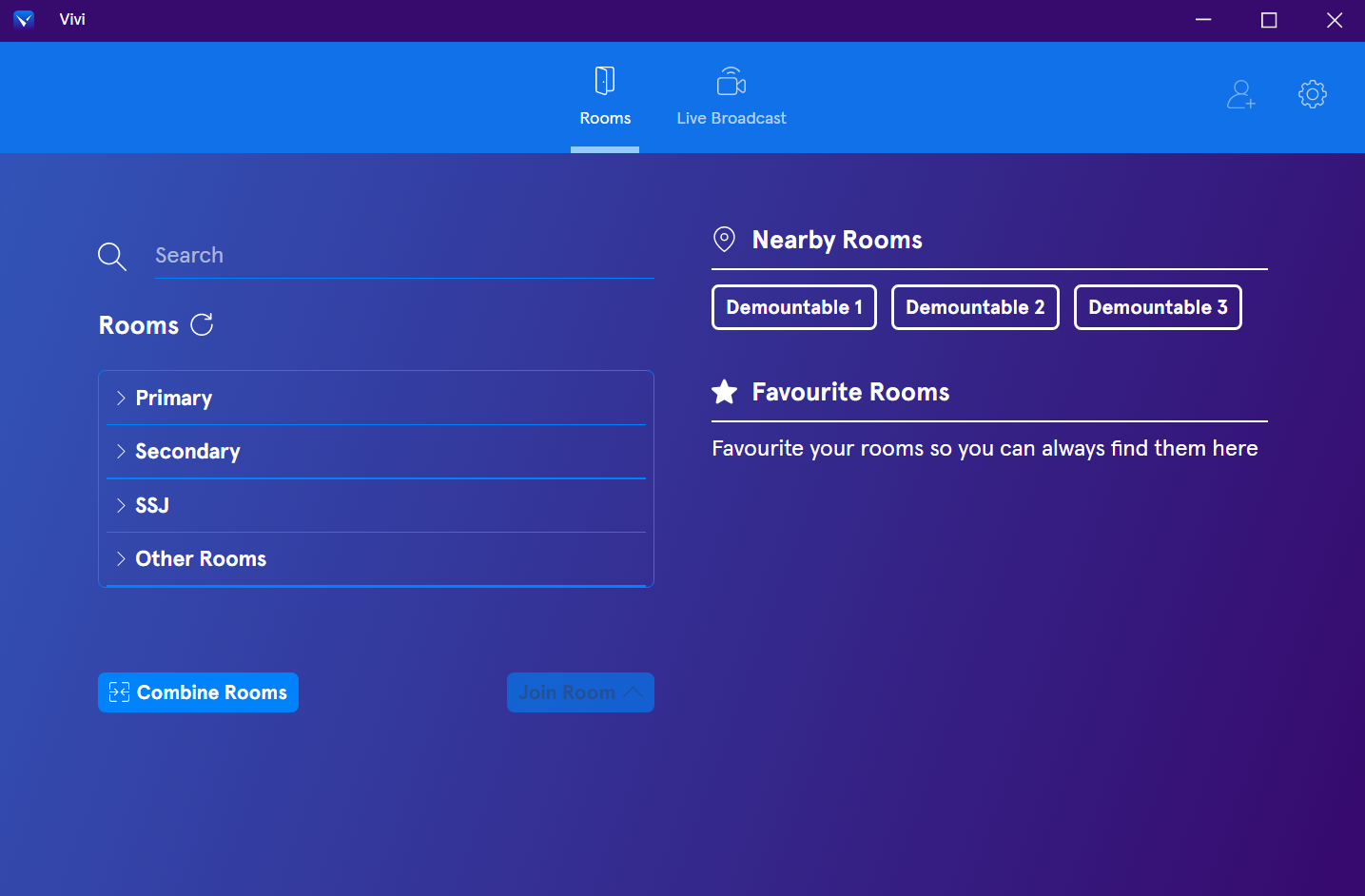
Task: Expand the Secondary room group
Action: tap(187, 452)
